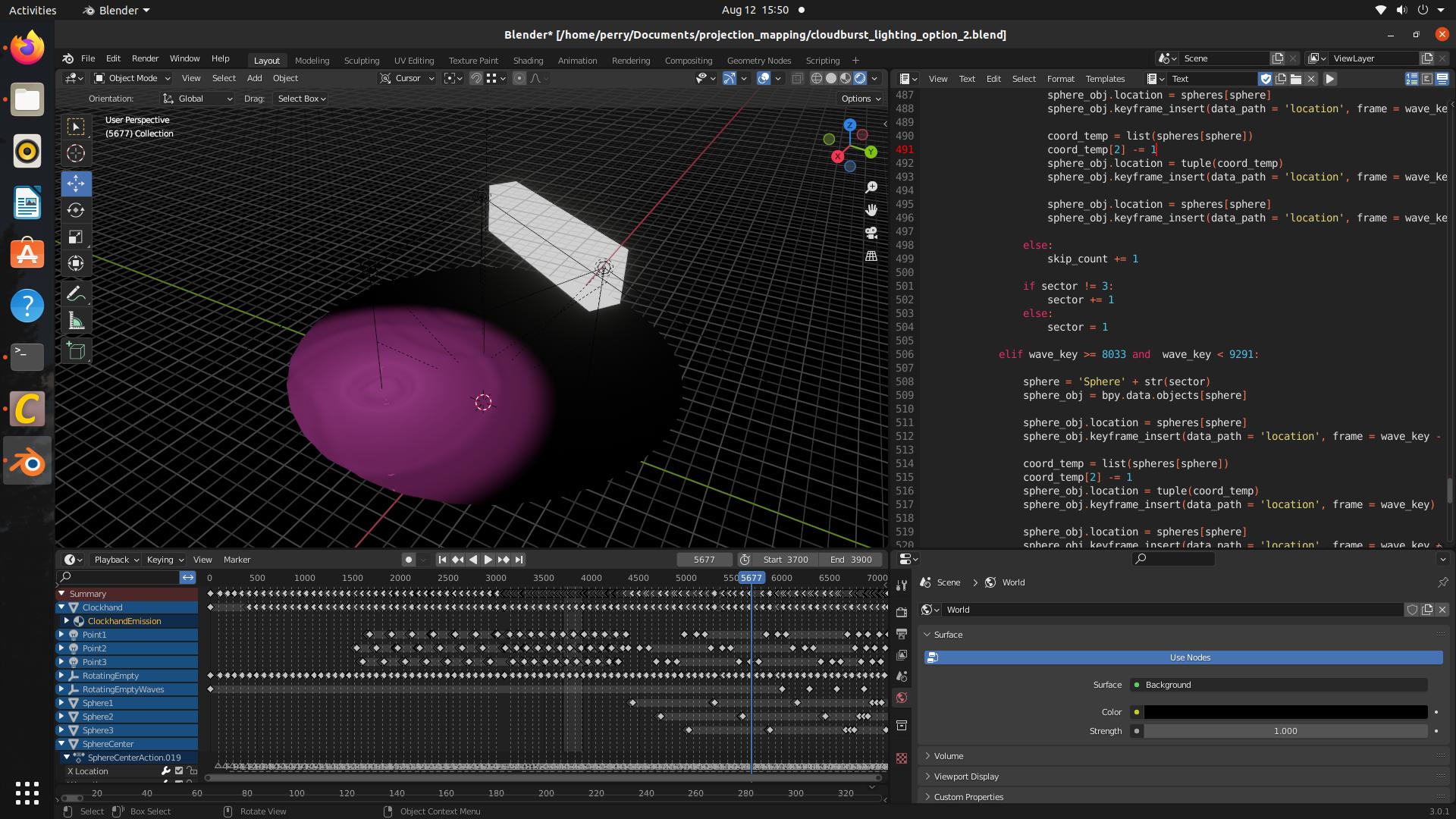Adjust the Strength value slider
The height and width of the screenshot is (819, 1456).
1285,731
